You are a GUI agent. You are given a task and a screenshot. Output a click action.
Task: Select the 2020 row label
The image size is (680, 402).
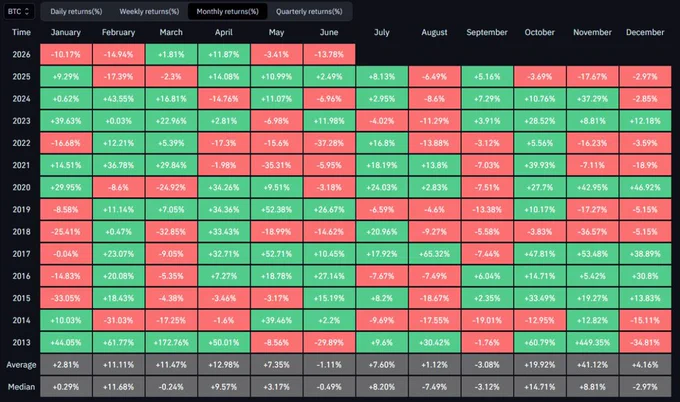[21, 187]
